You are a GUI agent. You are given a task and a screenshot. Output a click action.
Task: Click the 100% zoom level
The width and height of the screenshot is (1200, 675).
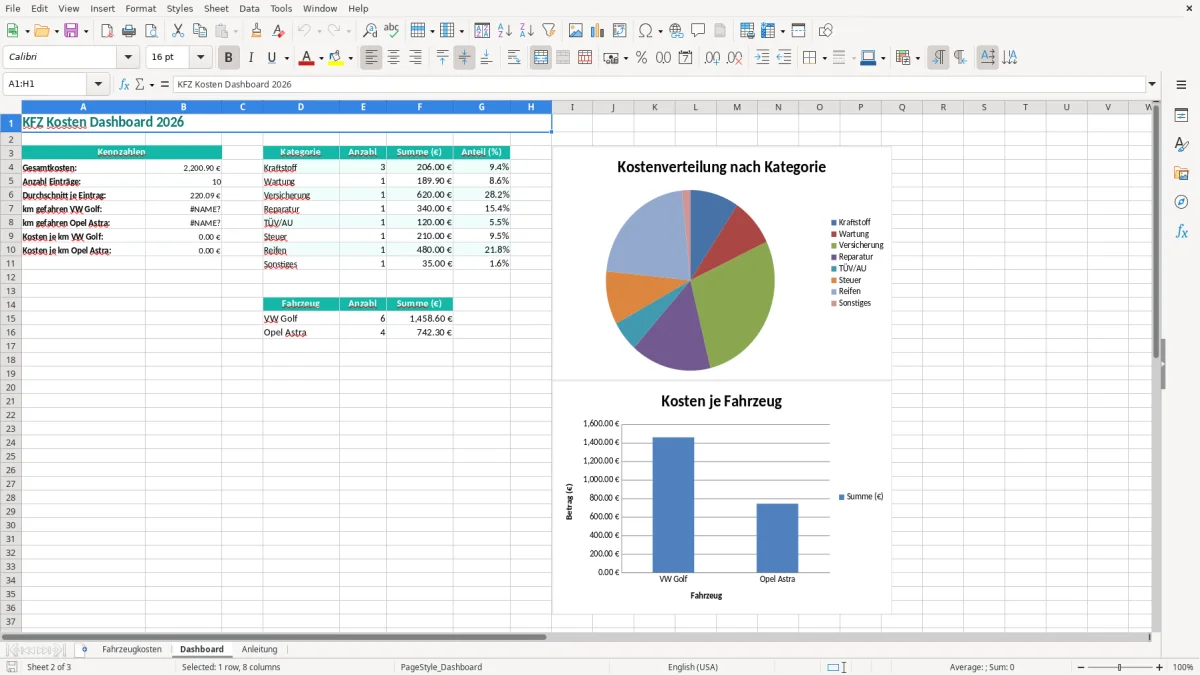tap(1183, 667)
